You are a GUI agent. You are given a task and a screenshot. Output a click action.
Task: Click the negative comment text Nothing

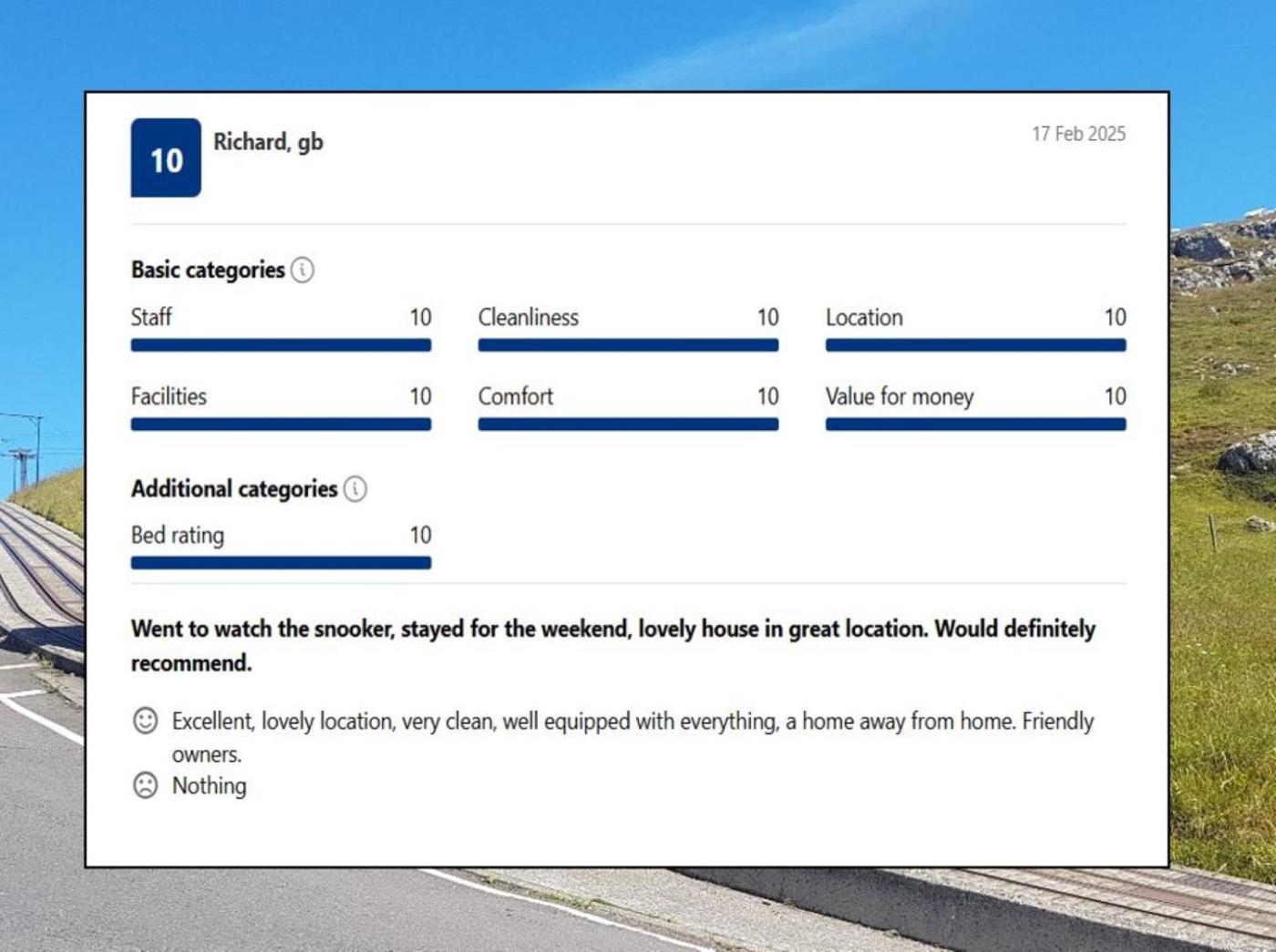(x=210, y=786)
